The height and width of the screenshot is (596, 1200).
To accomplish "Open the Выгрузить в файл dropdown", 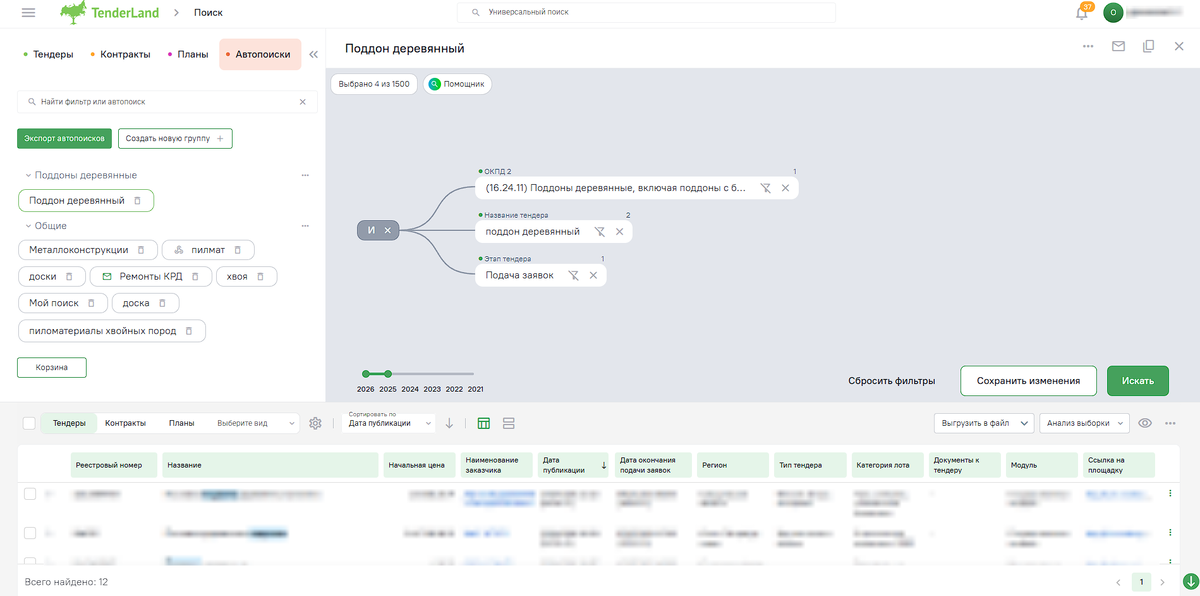I will pyautogui.click(x=984, y=423).
